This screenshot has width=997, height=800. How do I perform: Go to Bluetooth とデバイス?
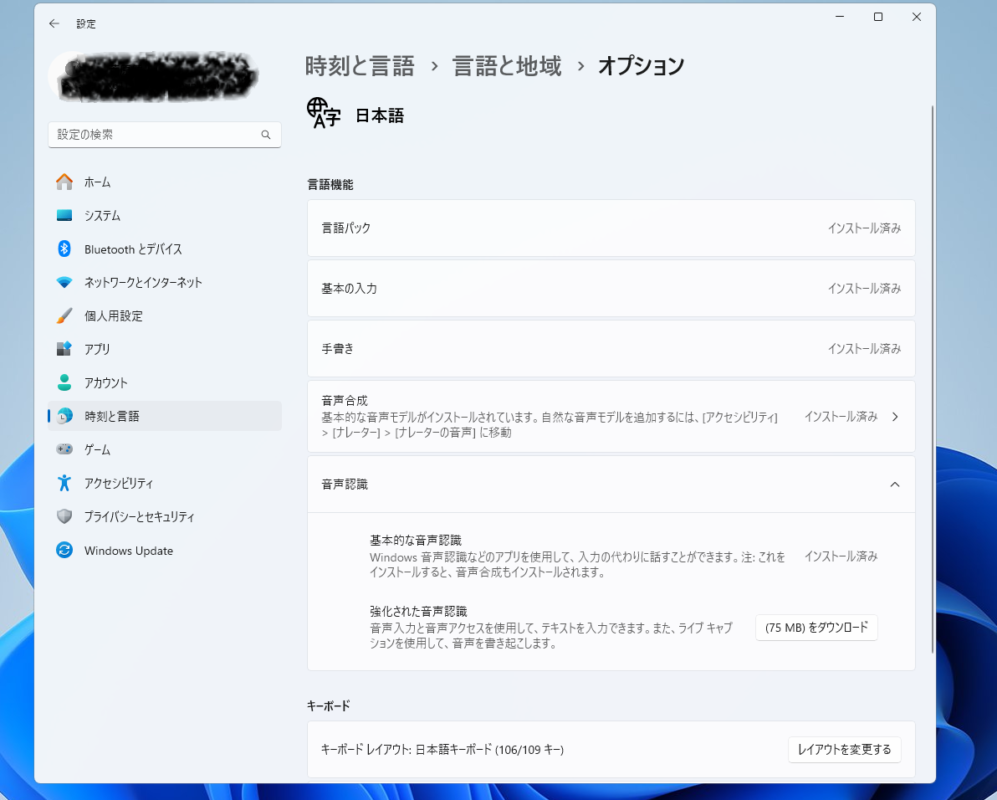click(x=165, y=249)
